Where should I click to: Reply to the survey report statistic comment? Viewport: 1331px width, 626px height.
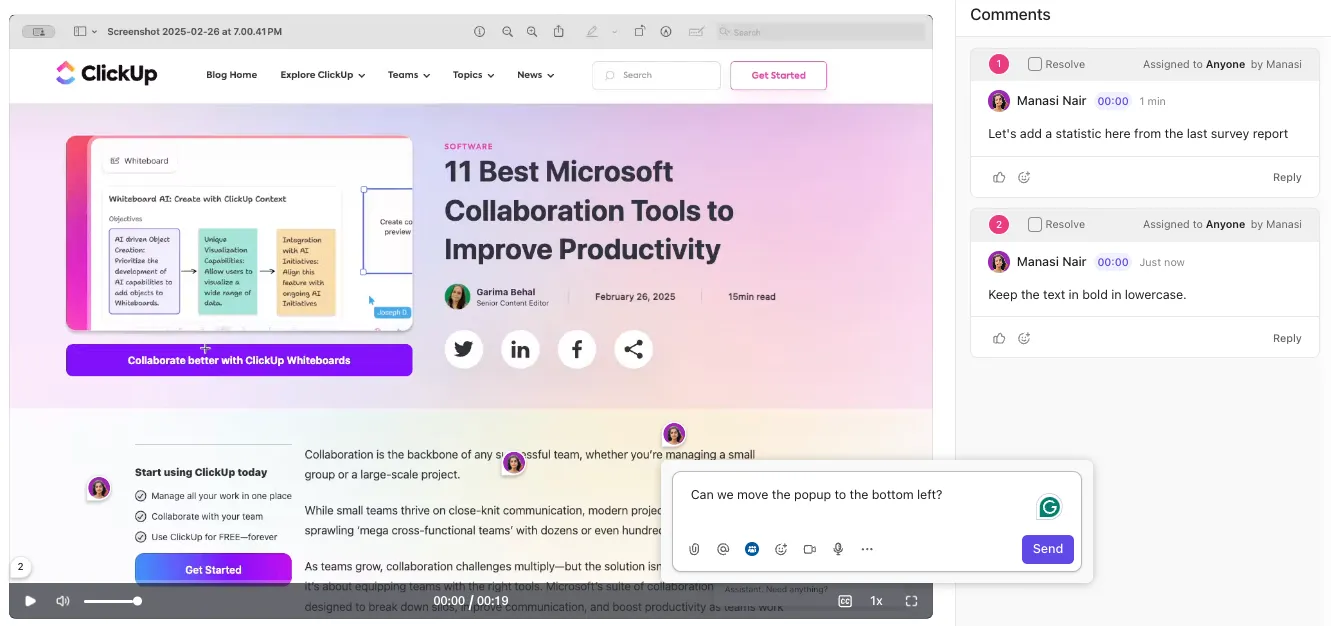1287,177
